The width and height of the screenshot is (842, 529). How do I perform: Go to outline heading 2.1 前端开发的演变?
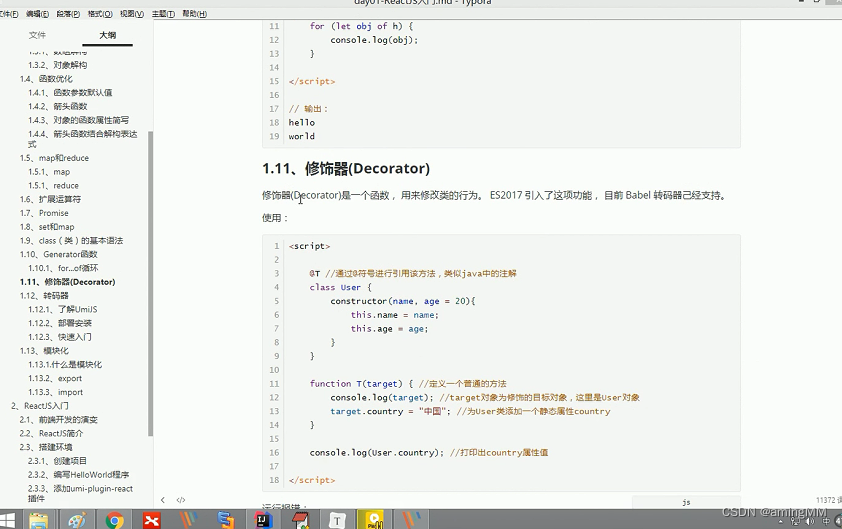click(x=59, y=420)
